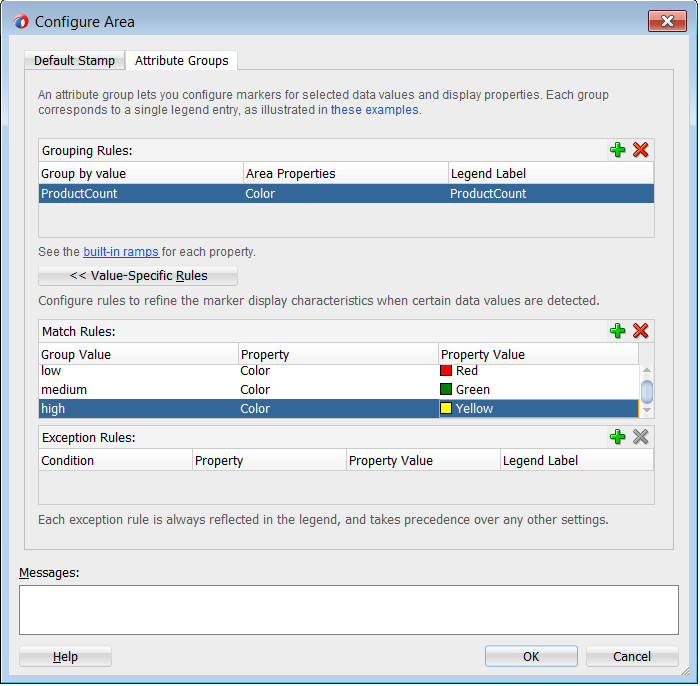Click the disabled Exception Rules delete icon
The width and height of the screenshot is (700, 686).
pyautogui.click(x=641, y=437)
